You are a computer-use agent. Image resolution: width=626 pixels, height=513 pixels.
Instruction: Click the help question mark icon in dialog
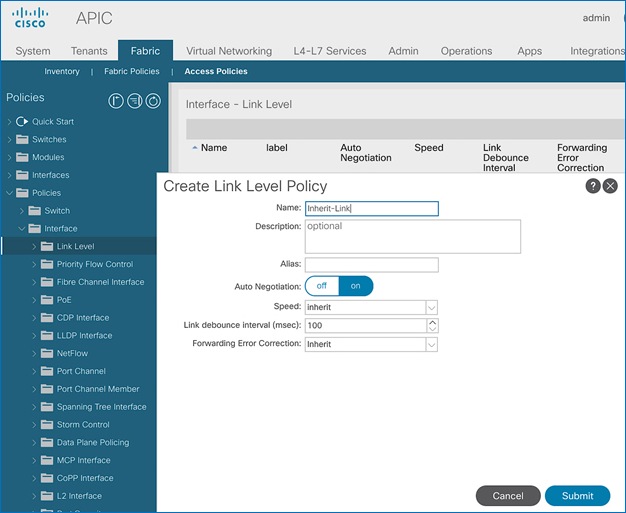pyautogui.click(x=593, y=186)
